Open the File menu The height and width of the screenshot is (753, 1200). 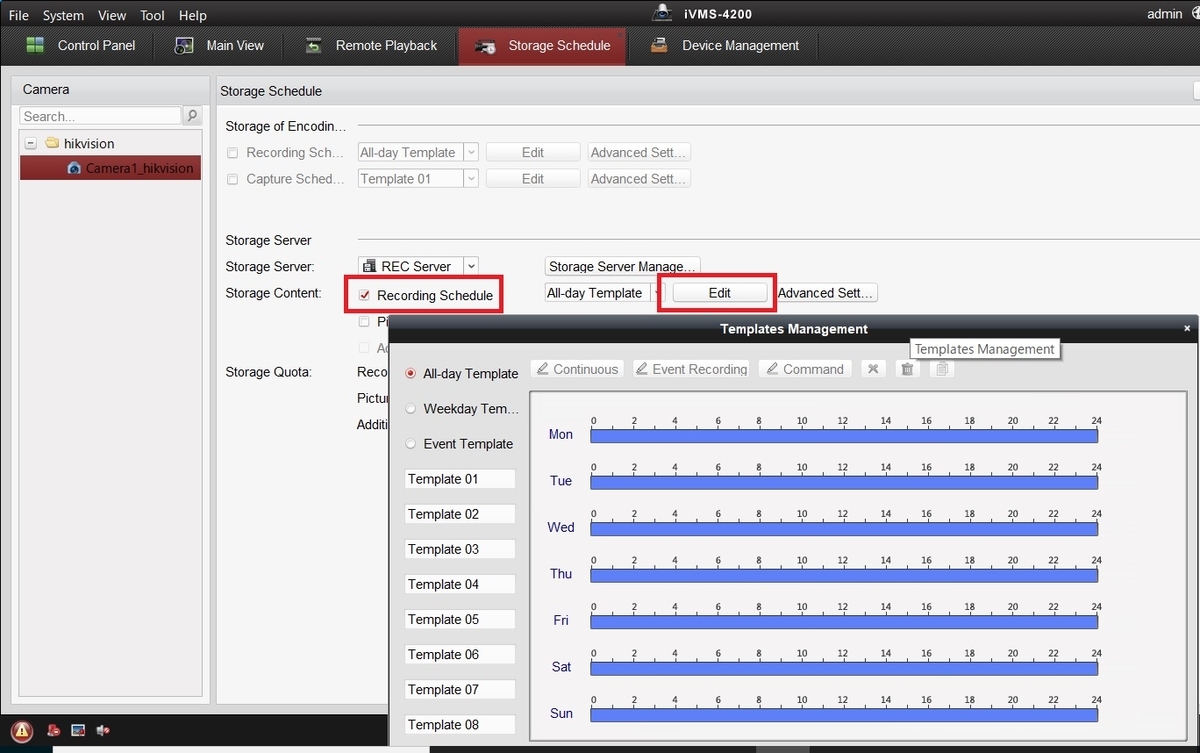(x=19, y=15)
